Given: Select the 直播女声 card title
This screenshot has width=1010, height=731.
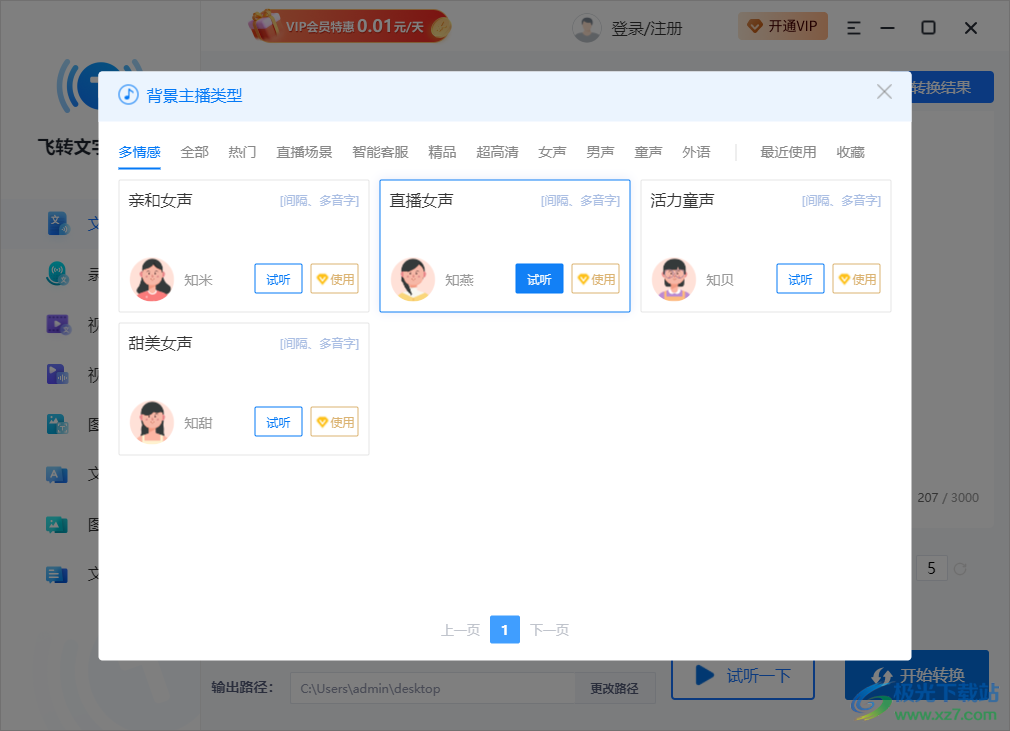Looking at the screenshot, I should coord(421,200).
